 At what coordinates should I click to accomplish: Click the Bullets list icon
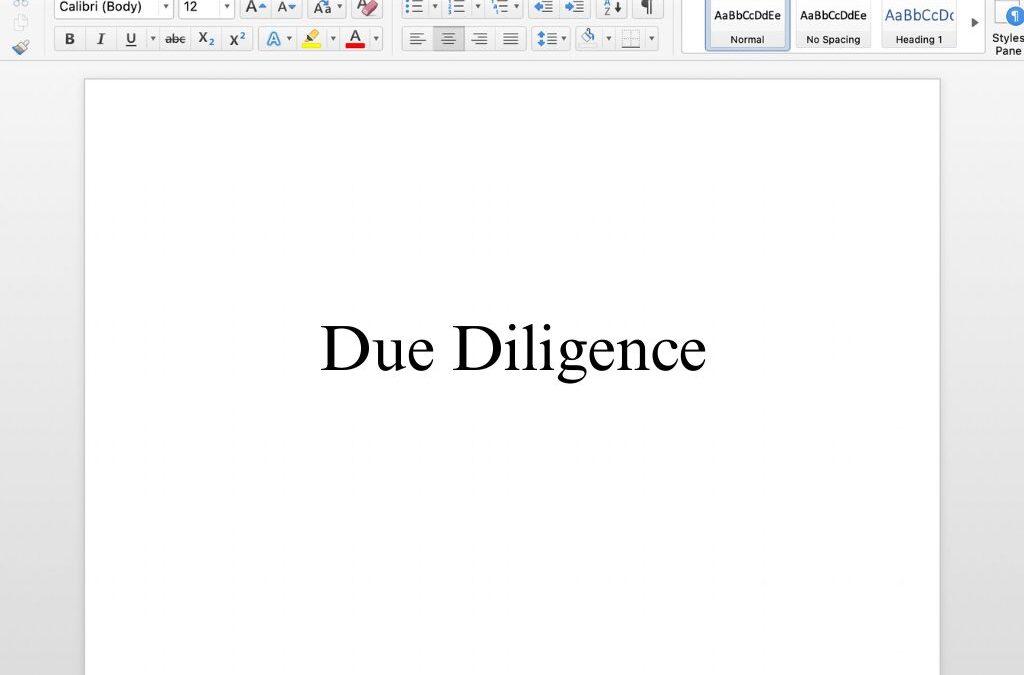[x=415, y=7]
